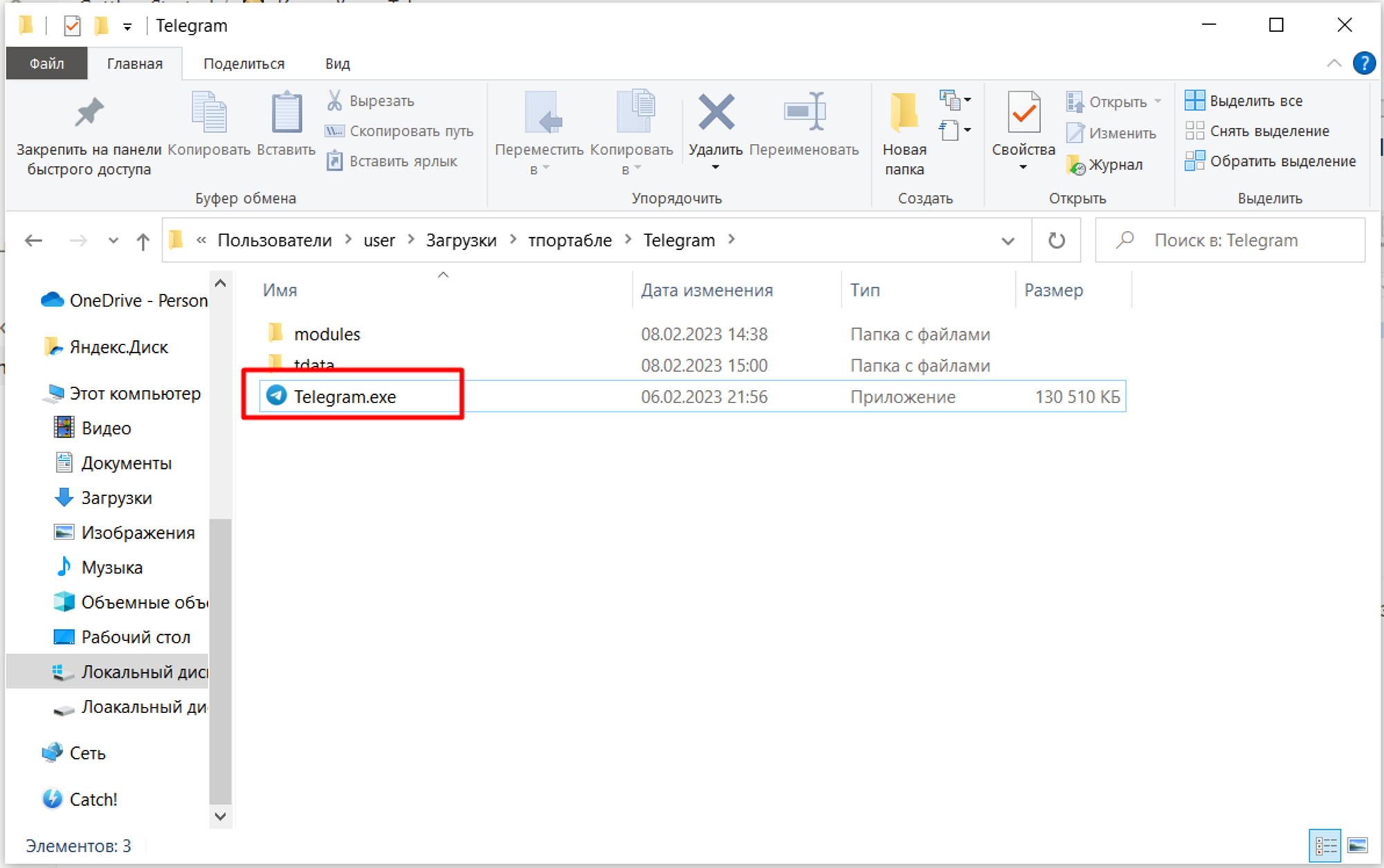Viewport: 1384px width, 868px height.
Task: Switch to large thumbnails view icon
Action: pos(1358,845)
